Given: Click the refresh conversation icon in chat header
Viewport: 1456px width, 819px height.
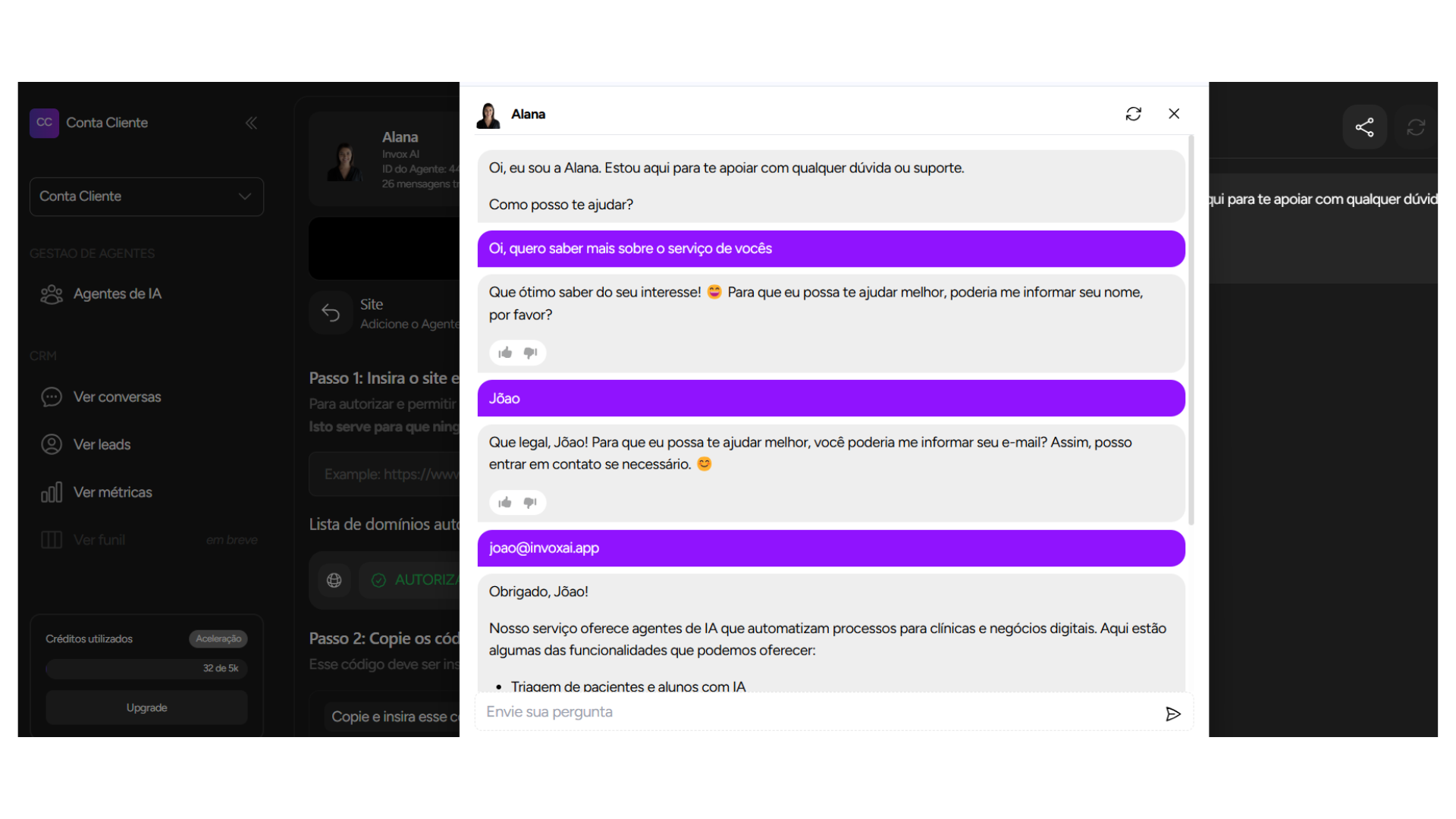Looking at the screenshot, I should click(x=1133, y=114).
